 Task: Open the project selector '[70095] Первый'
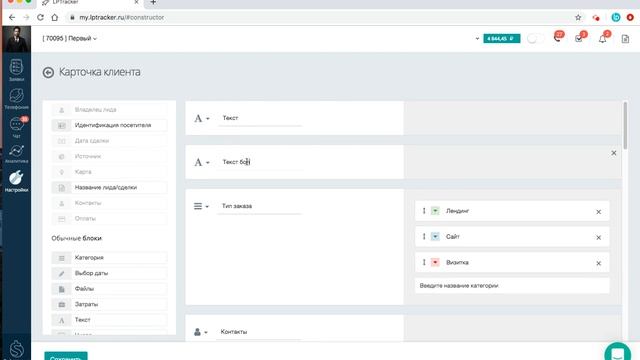tap(69, 38)
